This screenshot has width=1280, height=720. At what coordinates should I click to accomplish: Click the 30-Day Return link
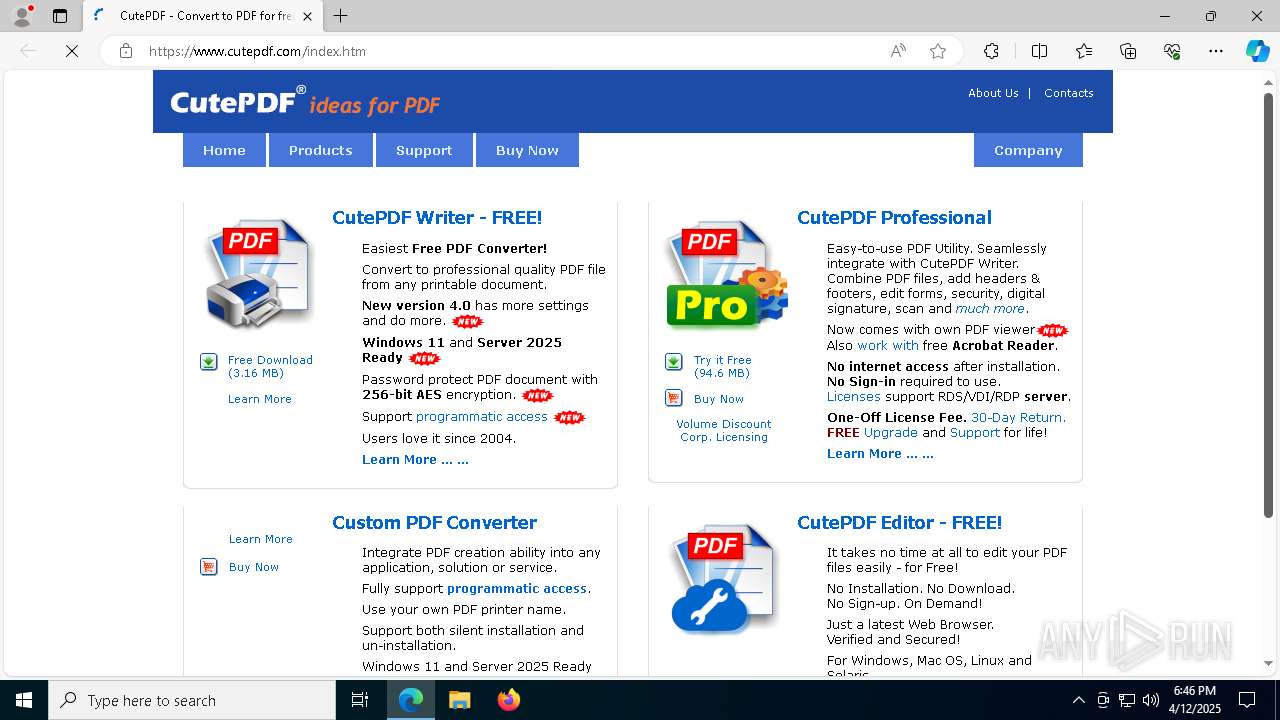point(1018,418)
